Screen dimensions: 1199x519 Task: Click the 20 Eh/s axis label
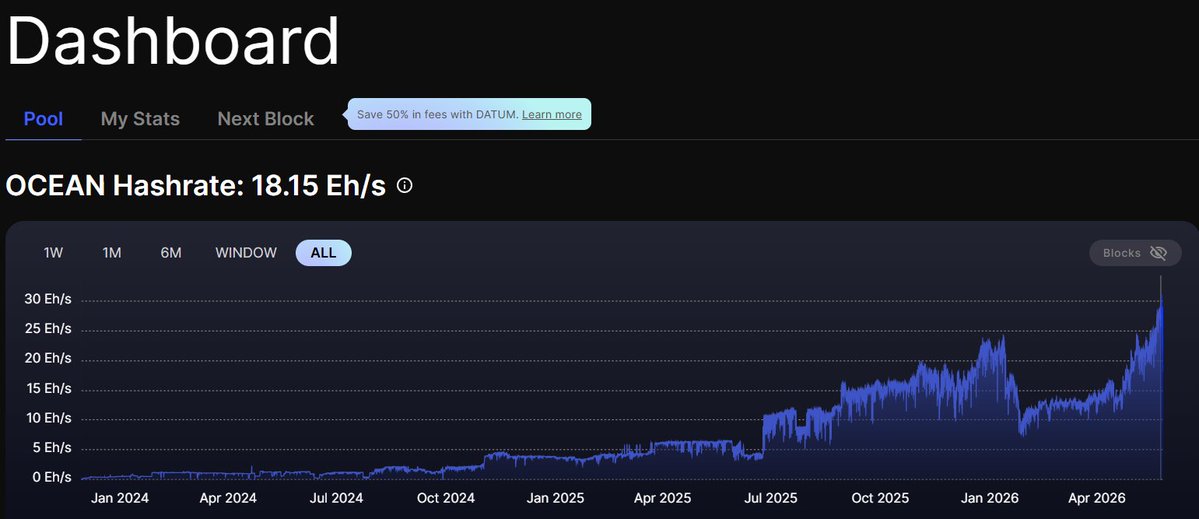tap(47, 358)
